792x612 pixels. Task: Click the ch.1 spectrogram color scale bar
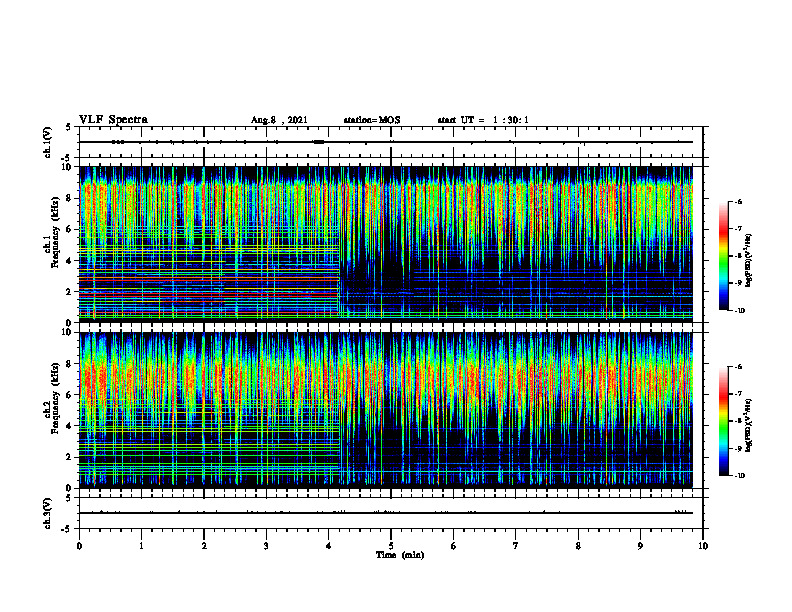click(x=724, y=256)
